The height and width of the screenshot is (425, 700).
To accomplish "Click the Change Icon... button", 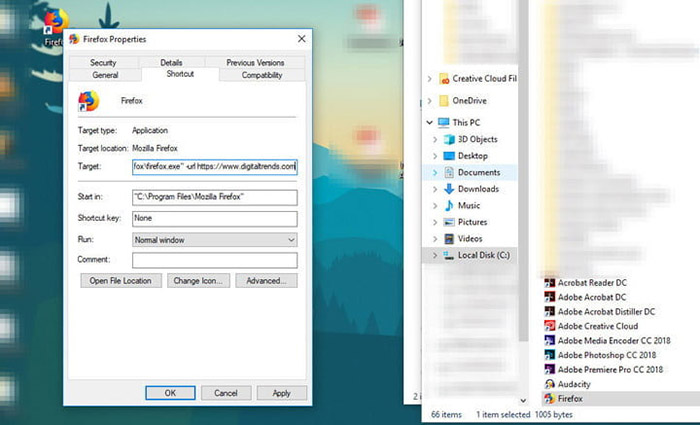I will 198,281.
